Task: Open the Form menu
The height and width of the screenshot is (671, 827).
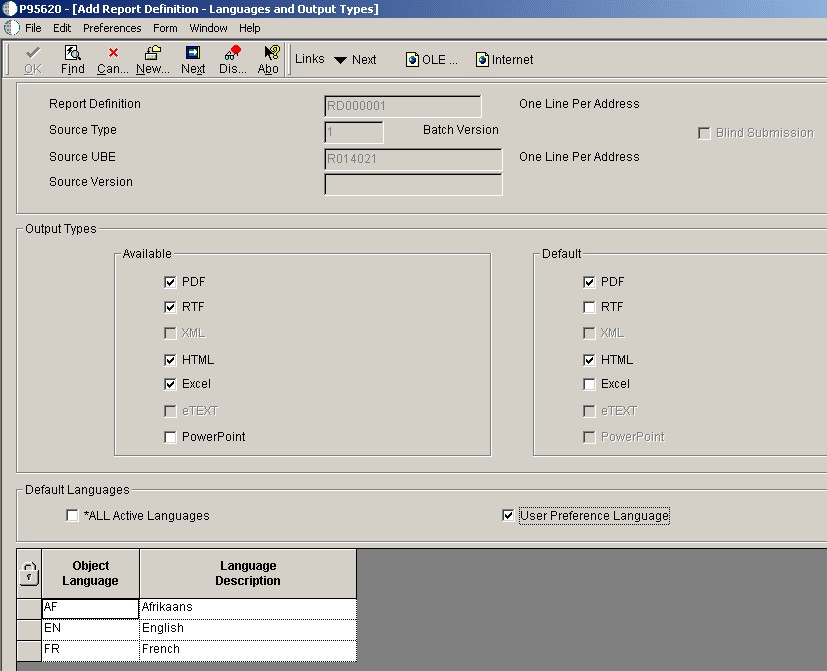Action: pyautogui.click(x=165, y=28)
